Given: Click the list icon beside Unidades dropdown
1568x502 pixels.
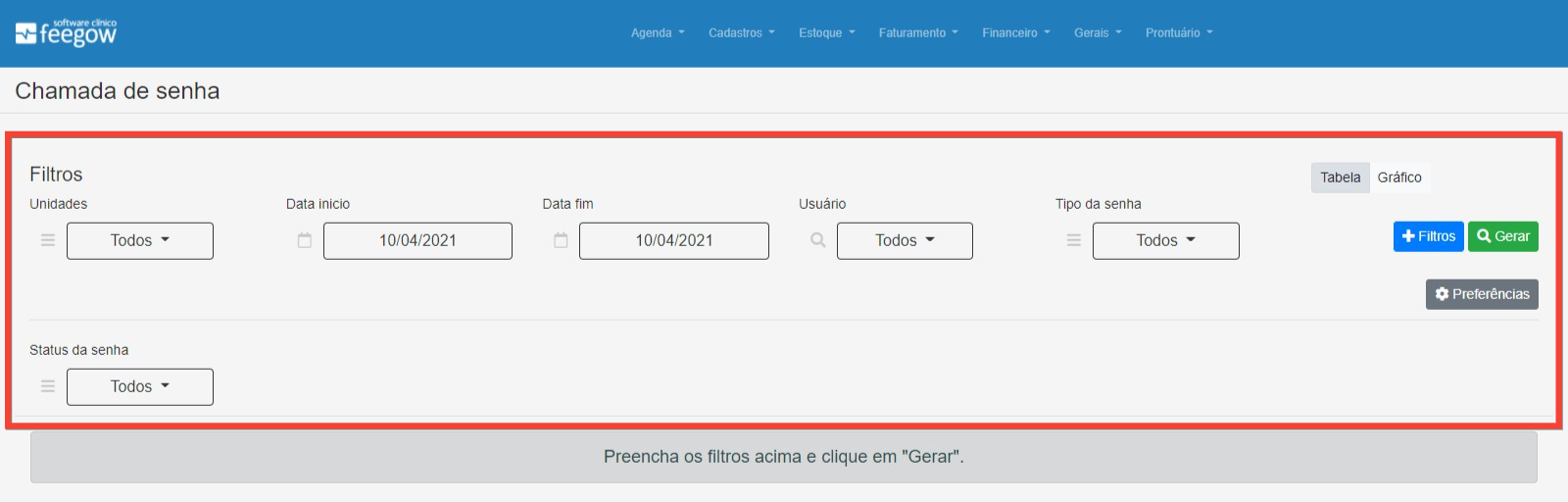Looking at the screenshot, I should click(48, 240).
